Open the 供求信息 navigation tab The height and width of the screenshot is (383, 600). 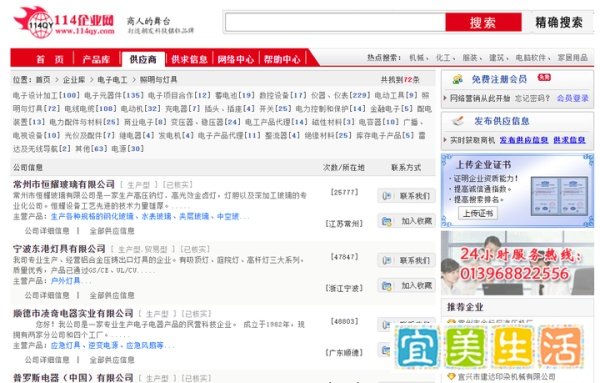coord(189,59)
